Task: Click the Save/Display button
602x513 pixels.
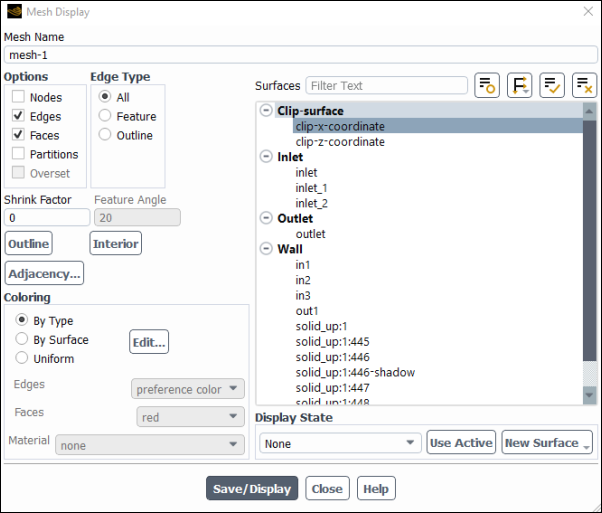Action: (x=252, y=489)
